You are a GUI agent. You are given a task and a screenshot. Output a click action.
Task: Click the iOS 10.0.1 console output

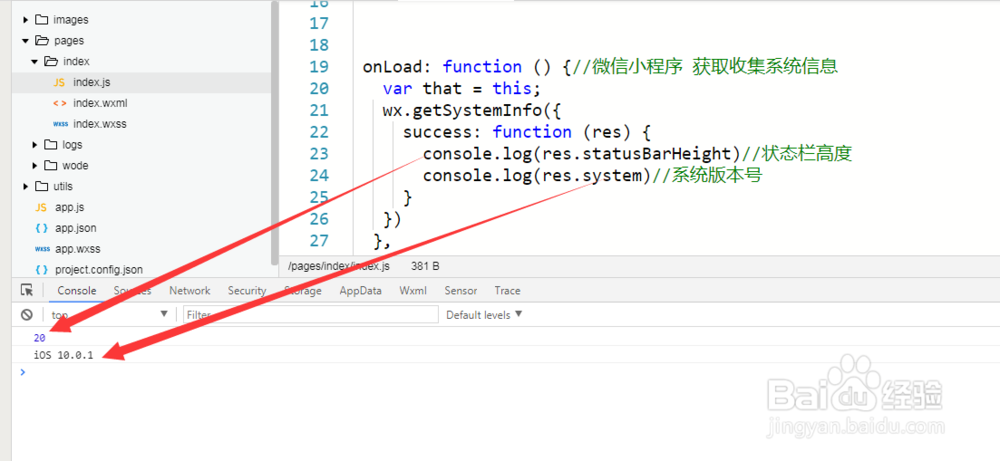click(63, 355)
